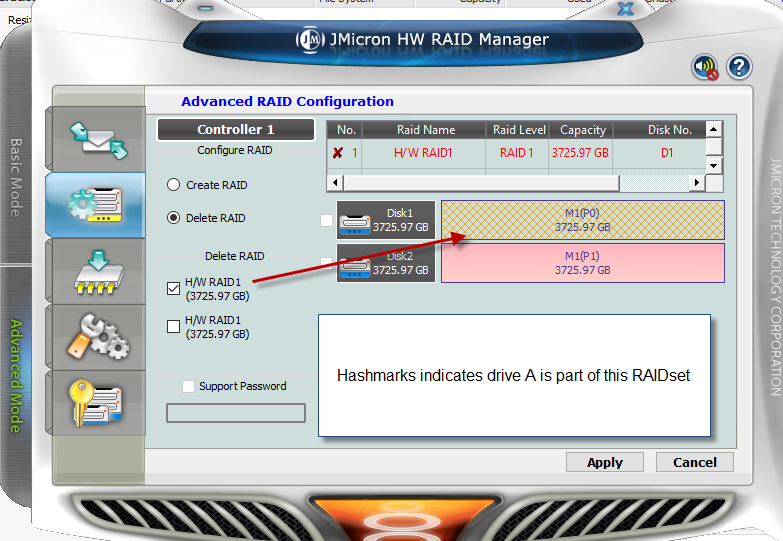The height and width of the screenshot is (541, 783).
Task: Click the RAID table scroll down arrow
Action: coord(714,165)
